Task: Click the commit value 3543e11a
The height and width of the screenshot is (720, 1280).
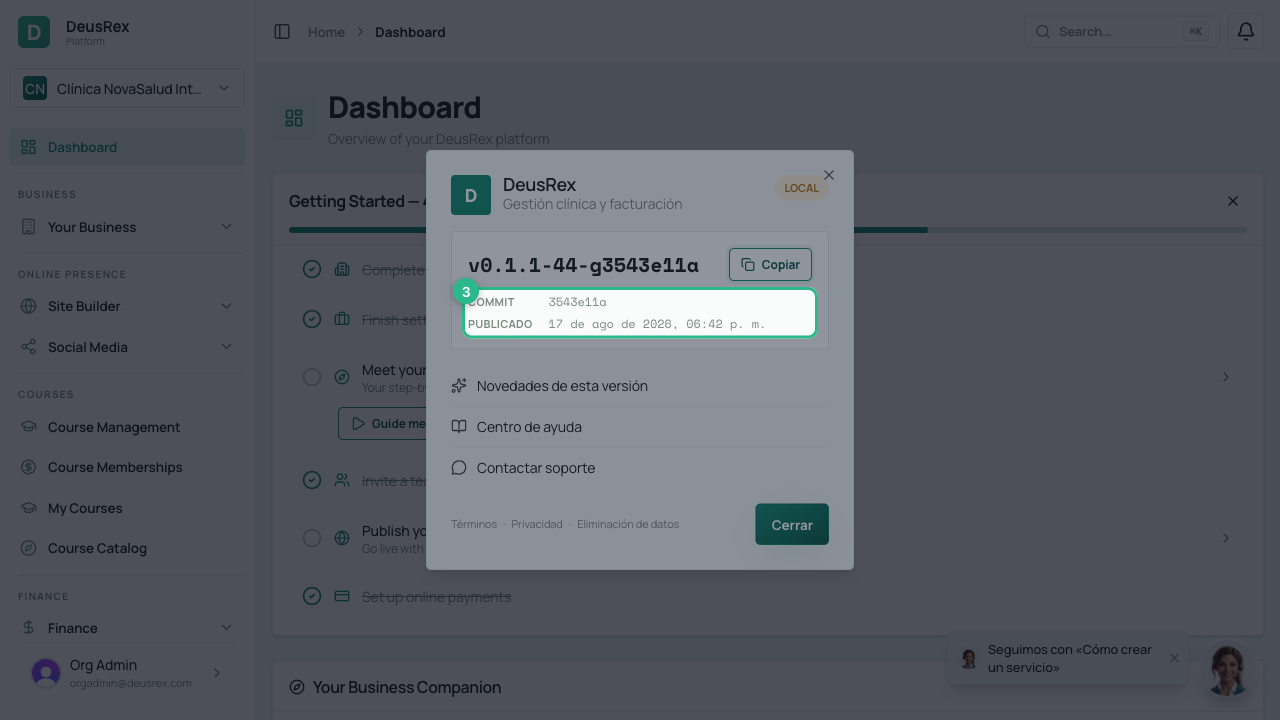Action: click(x=577, y=302)
